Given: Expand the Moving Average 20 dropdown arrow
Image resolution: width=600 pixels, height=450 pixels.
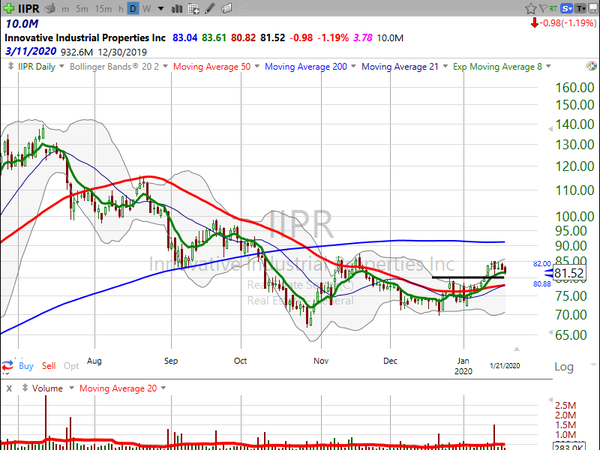Looking at the screenshot, I should 163,388.
